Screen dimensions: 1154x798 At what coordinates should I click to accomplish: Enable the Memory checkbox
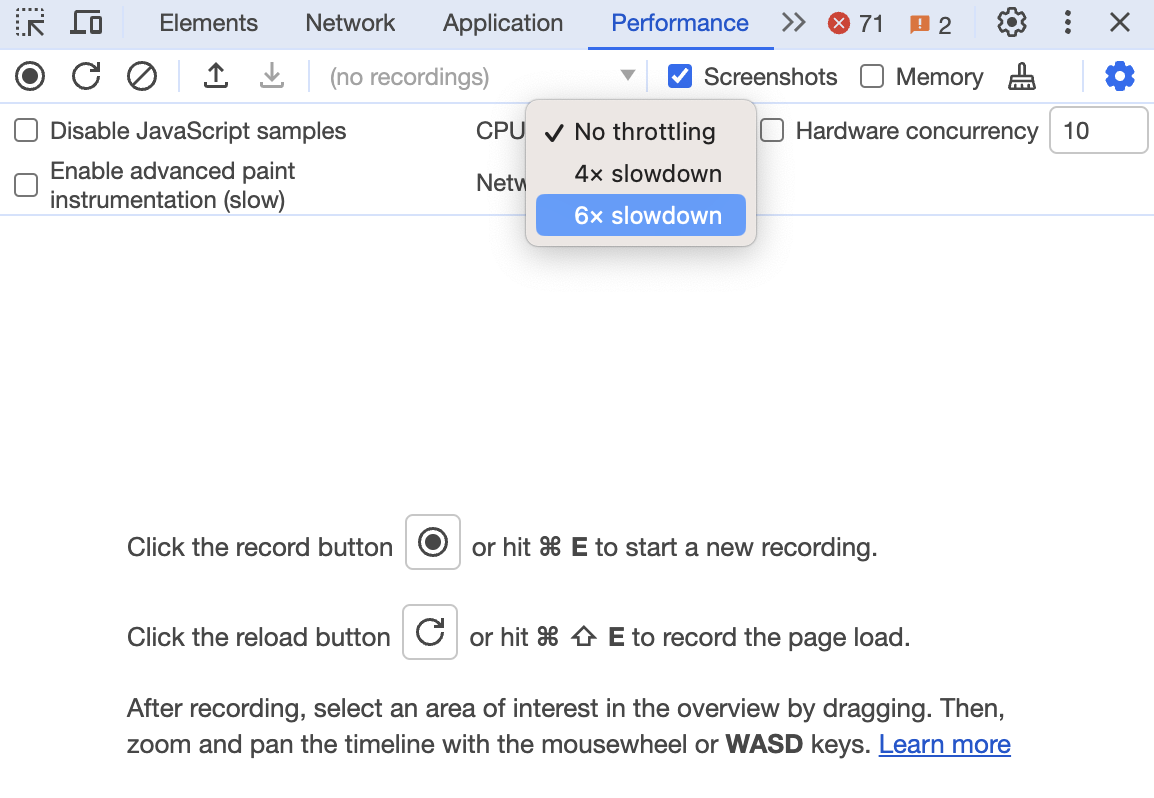(872, 76)
